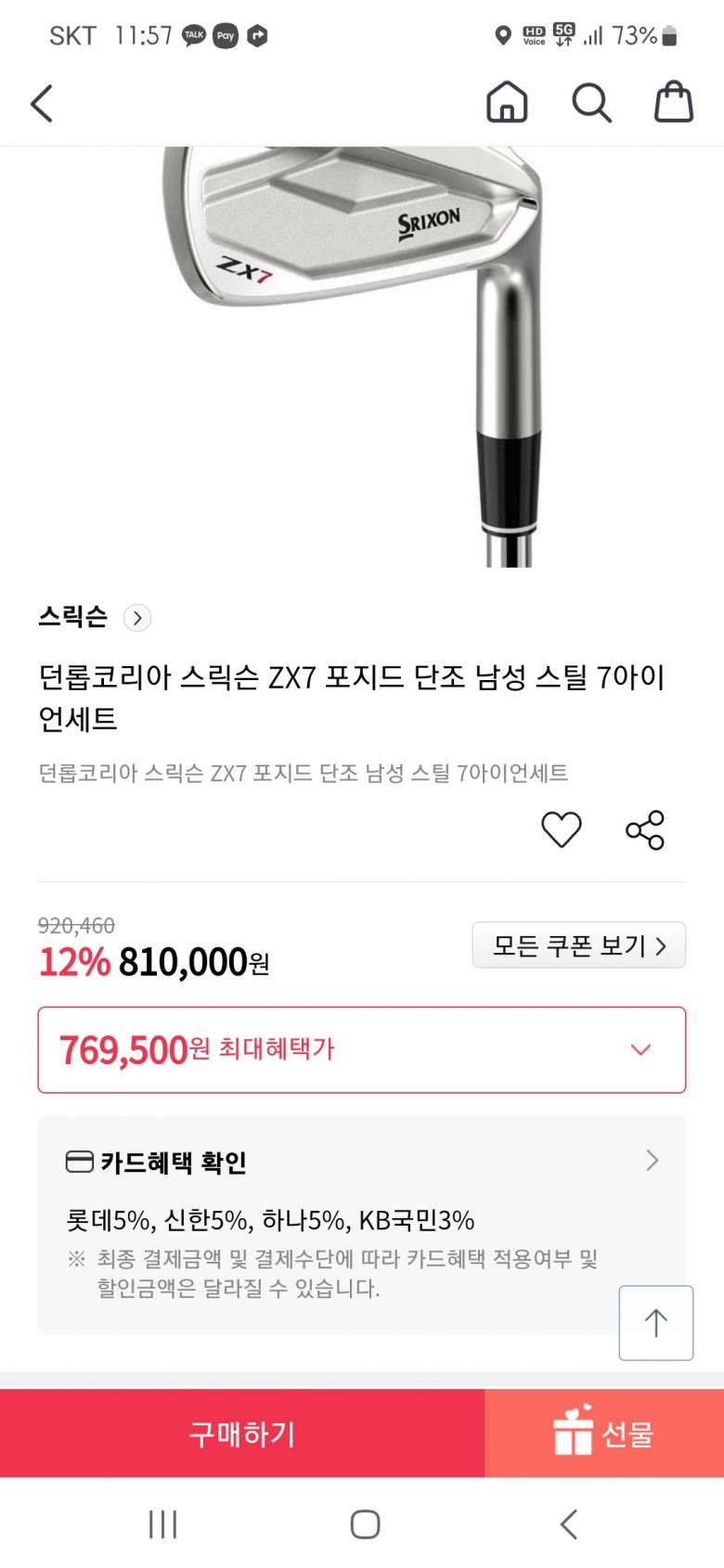Expand the 769,500원 최대혜택가 dropdown
This screenshot has height=1568, width=724.
pos(640,1049)
